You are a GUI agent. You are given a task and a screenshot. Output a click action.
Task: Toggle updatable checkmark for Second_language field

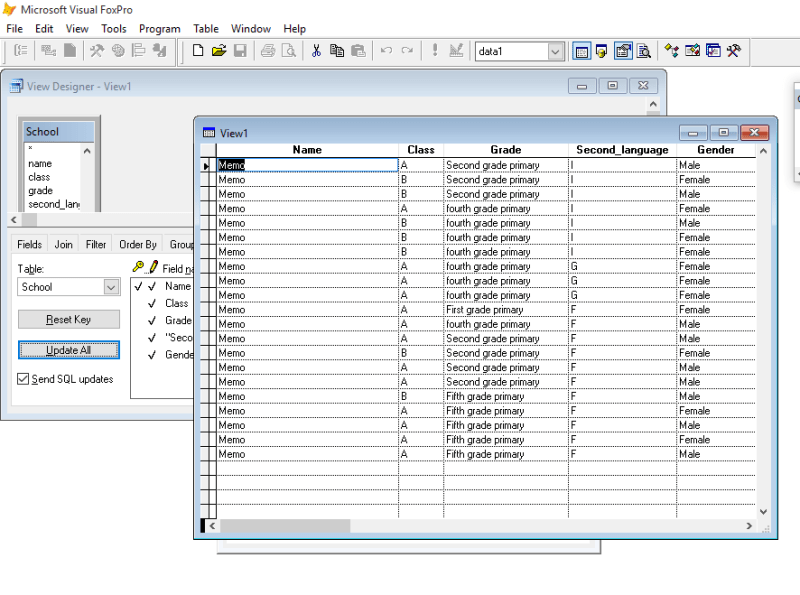(152, 338)
